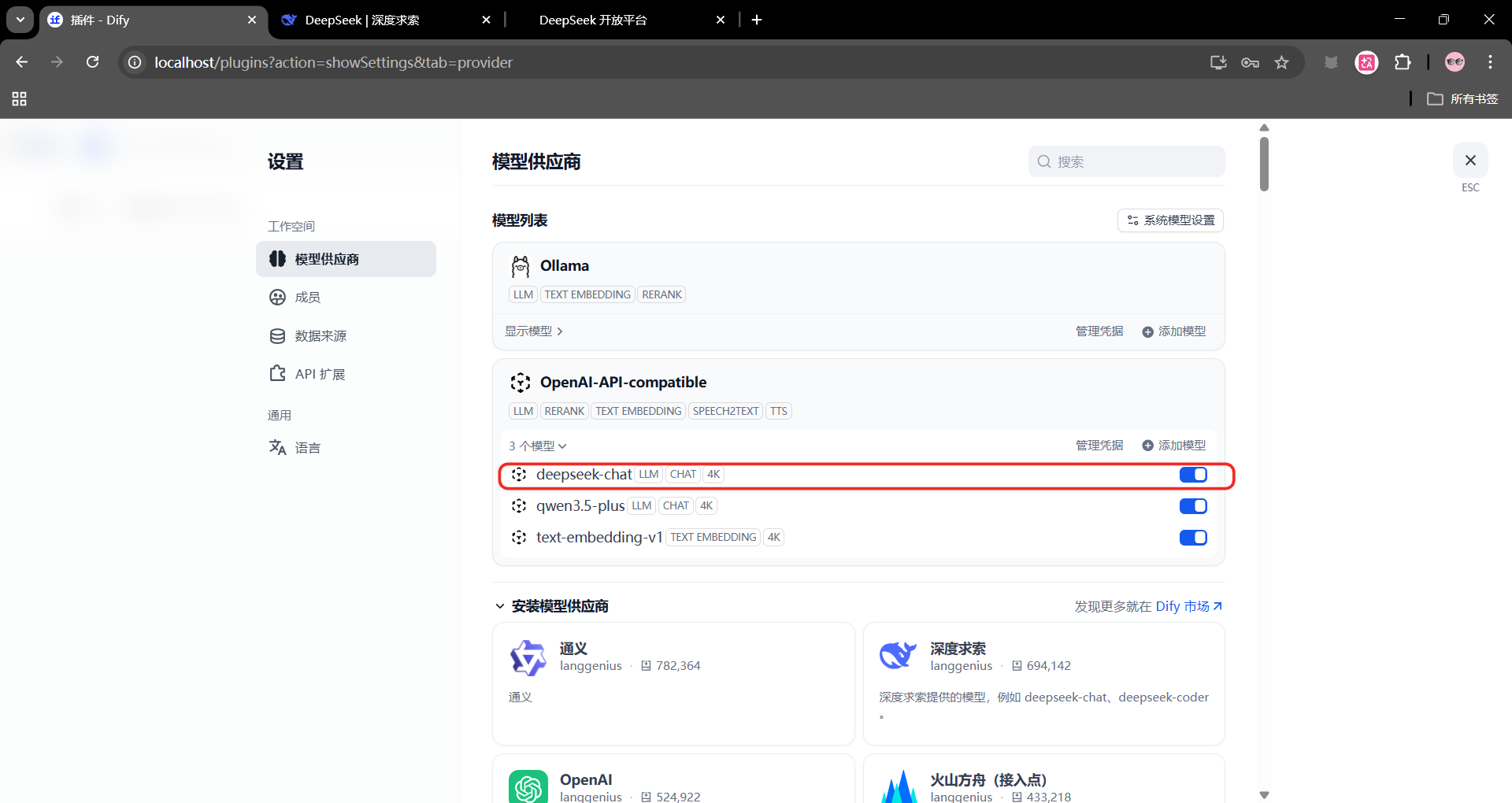Screen dimensions: 1512x803
Task: Click the 782,364 download count
Action: [x=678, y=666]
